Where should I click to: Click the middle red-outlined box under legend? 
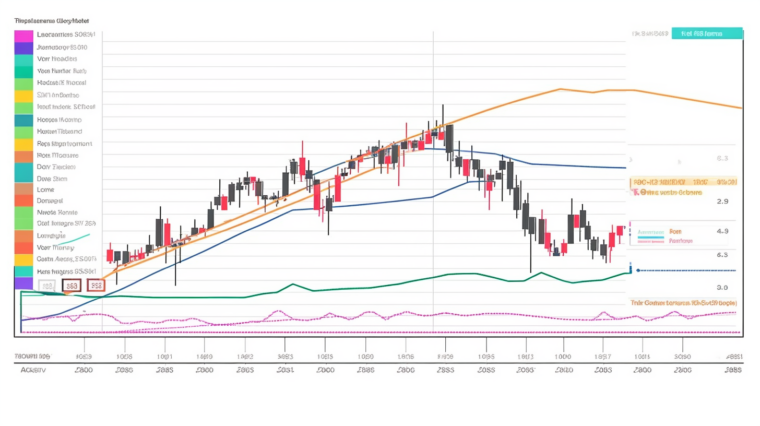click(x=71, y=285)
